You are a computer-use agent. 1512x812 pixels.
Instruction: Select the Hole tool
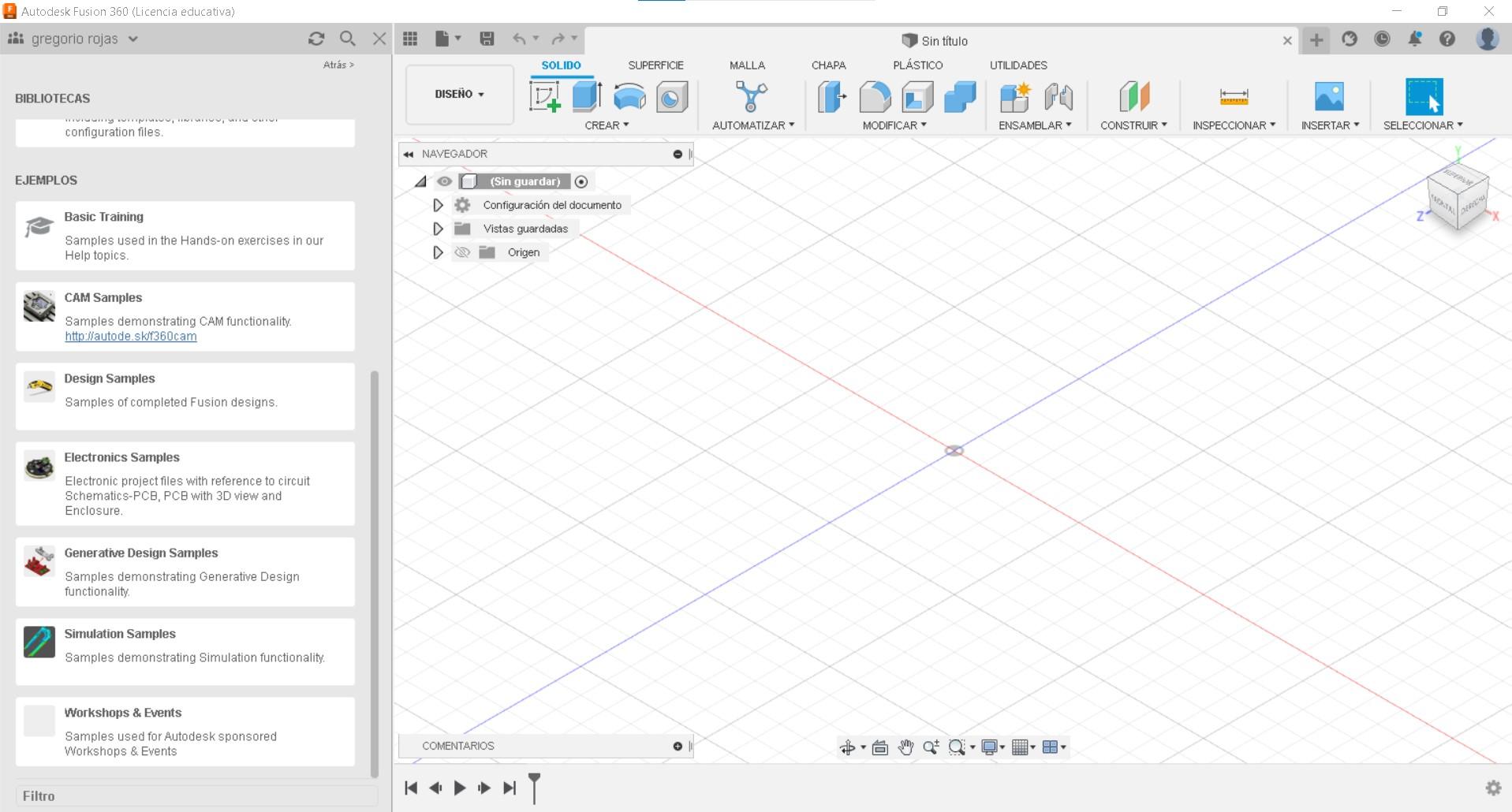[x=672, y=97]
